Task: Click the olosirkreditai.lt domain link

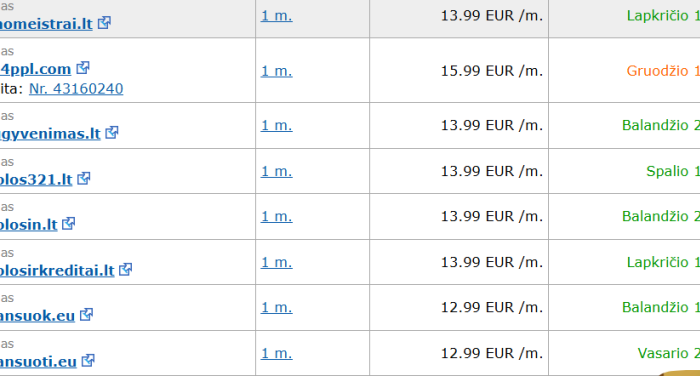Action: click(57, 270)
